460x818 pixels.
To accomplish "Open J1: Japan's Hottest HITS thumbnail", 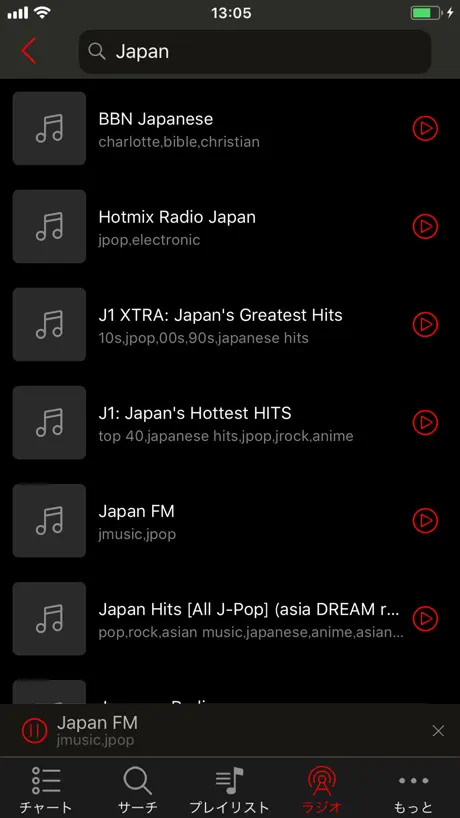I will 49,423.
